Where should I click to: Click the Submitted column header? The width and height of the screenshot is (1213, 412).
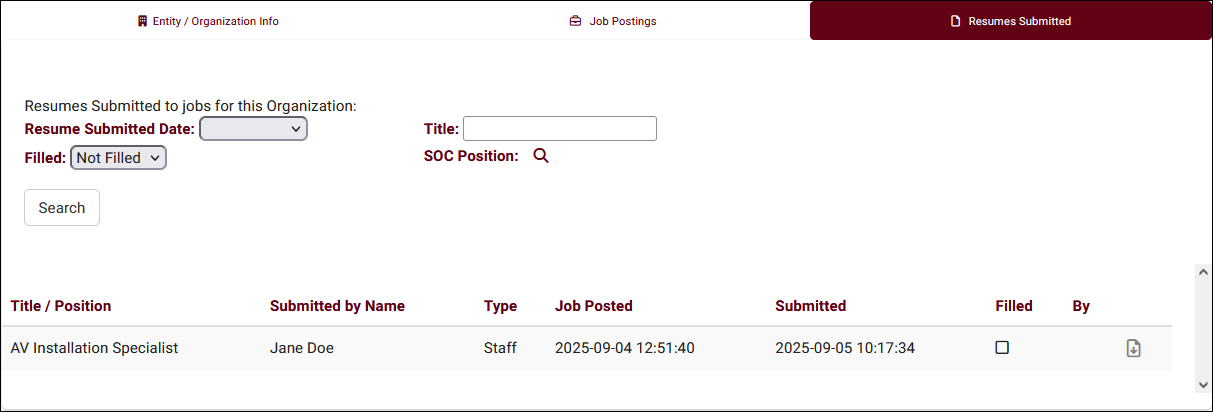pos(811,306)
